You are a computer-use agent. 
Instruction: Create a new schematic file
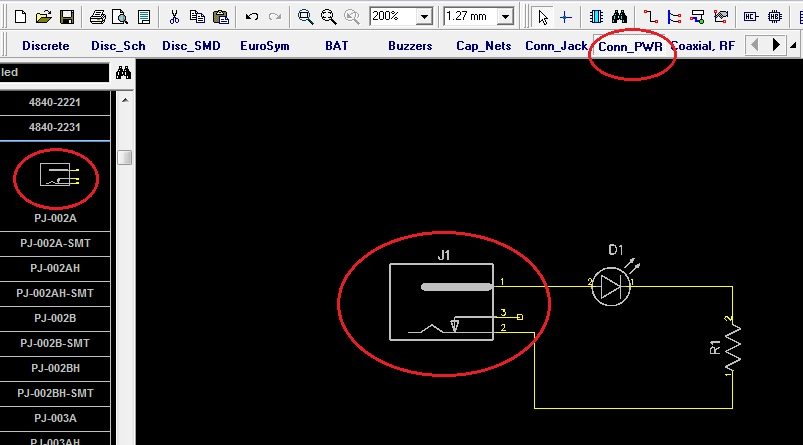[20, 17]
